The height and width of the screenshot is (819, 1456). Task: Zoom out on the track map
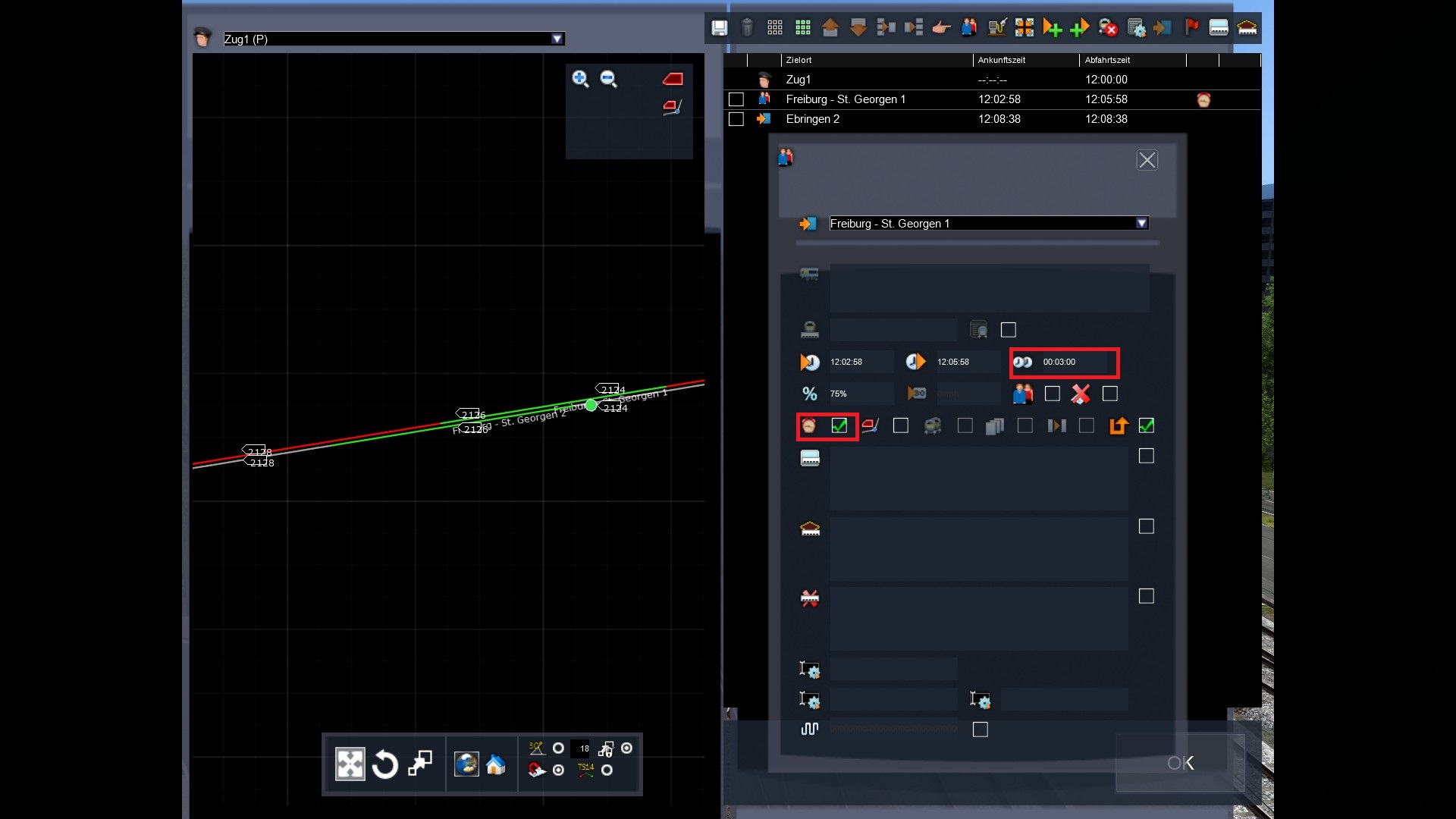tap(608, 79)
